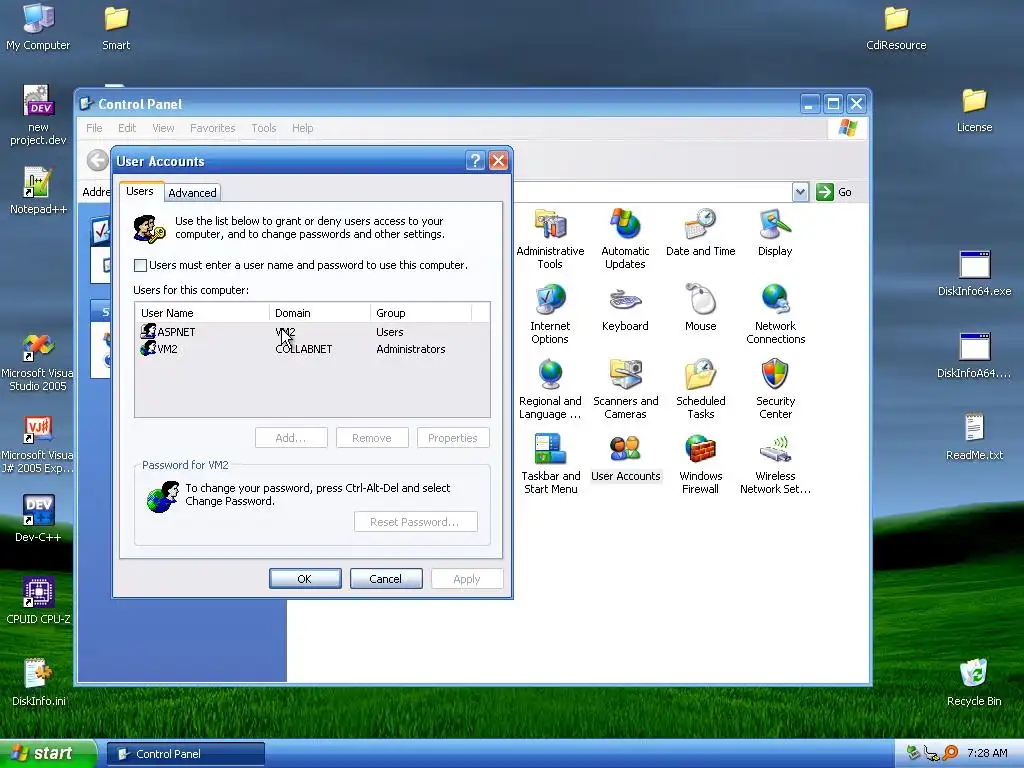This screenshot has height=768, width=1024.
Task: Select Dev-C++ desktop shortcut
Action: [x=38, y=519]
